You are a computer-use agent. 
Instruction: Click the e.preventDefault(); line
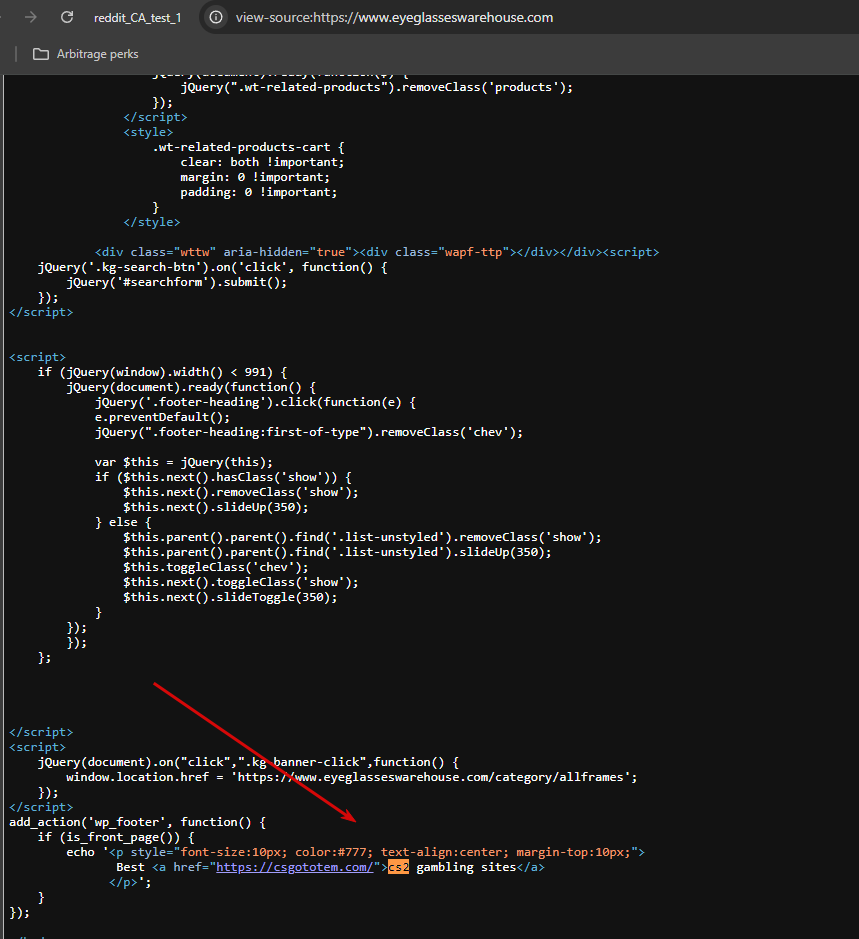point(162,417)
